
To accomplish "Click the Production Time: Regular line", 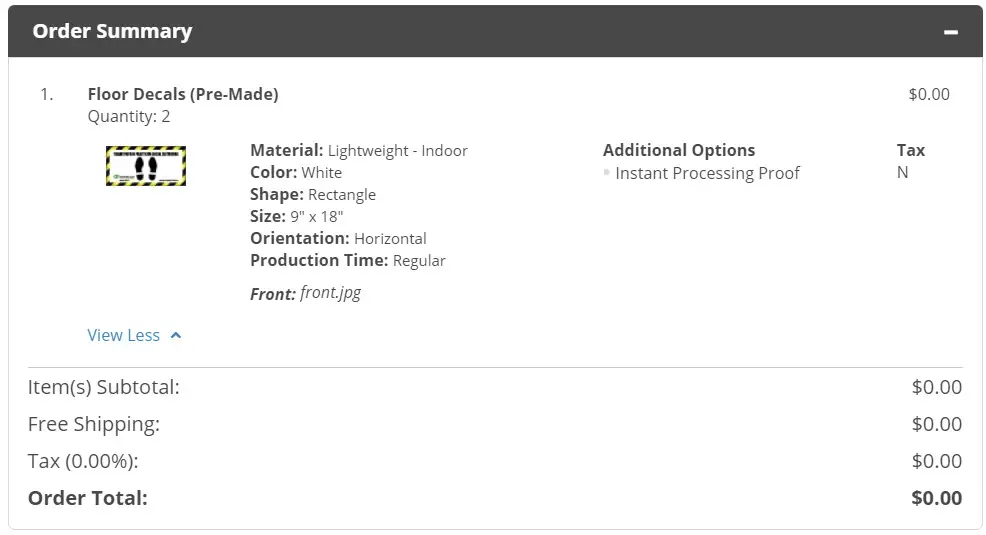I will tap(348, 260).
